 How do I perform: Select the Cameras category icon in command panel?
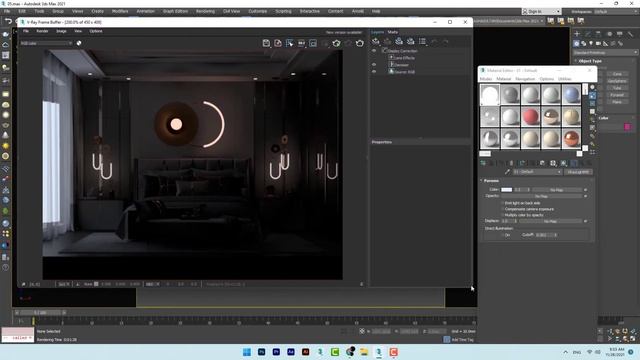[598, 43]
